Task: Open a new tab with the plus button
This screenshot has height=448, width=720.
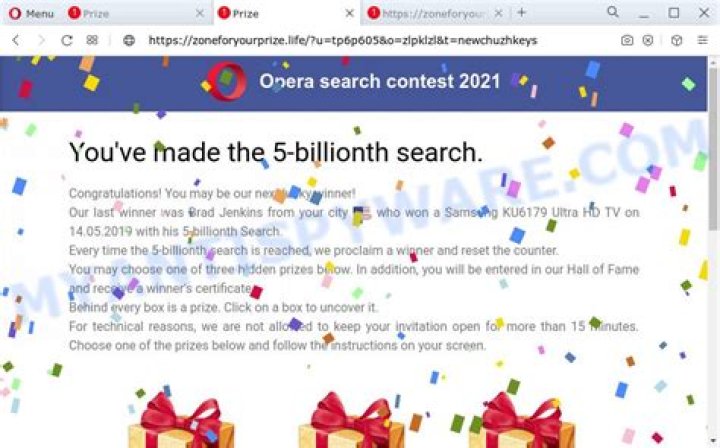Action: pyautogui.click(x=521, y=13)
